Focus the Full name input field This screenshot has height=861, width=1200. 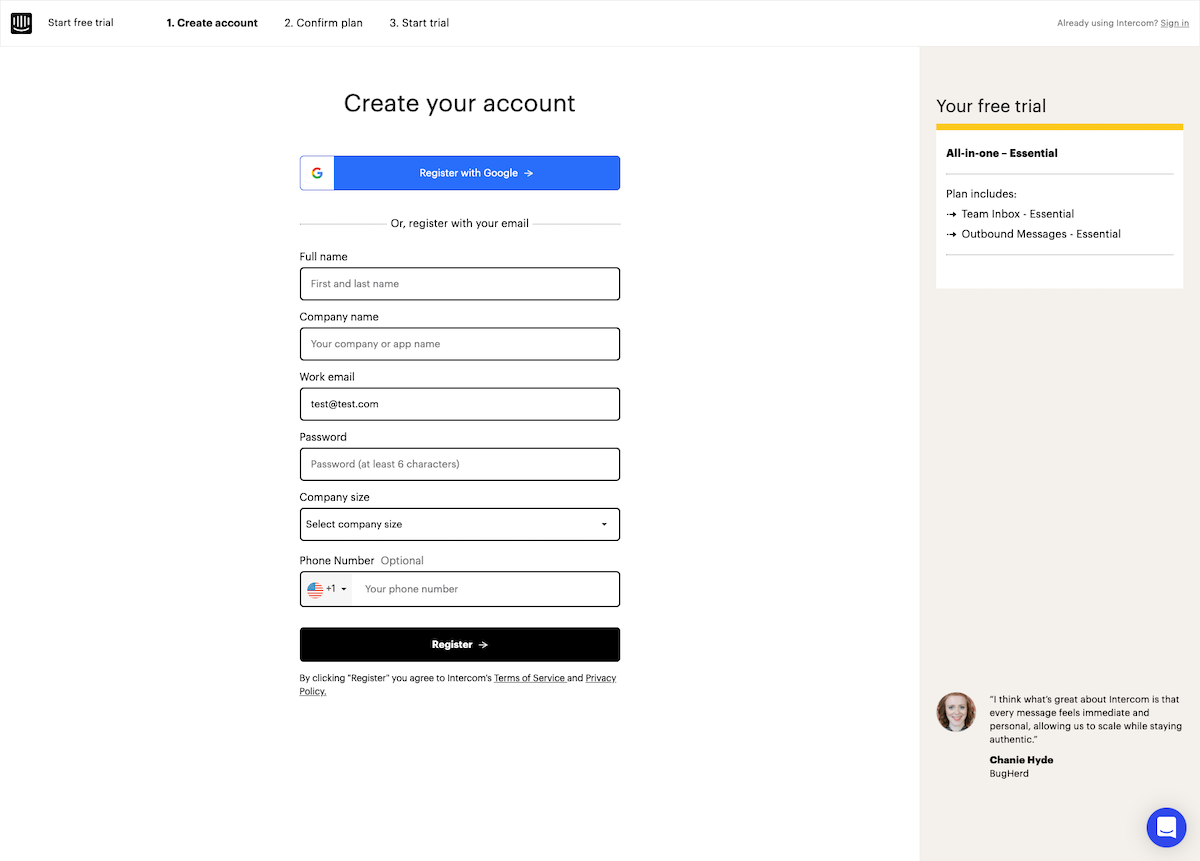460,284
